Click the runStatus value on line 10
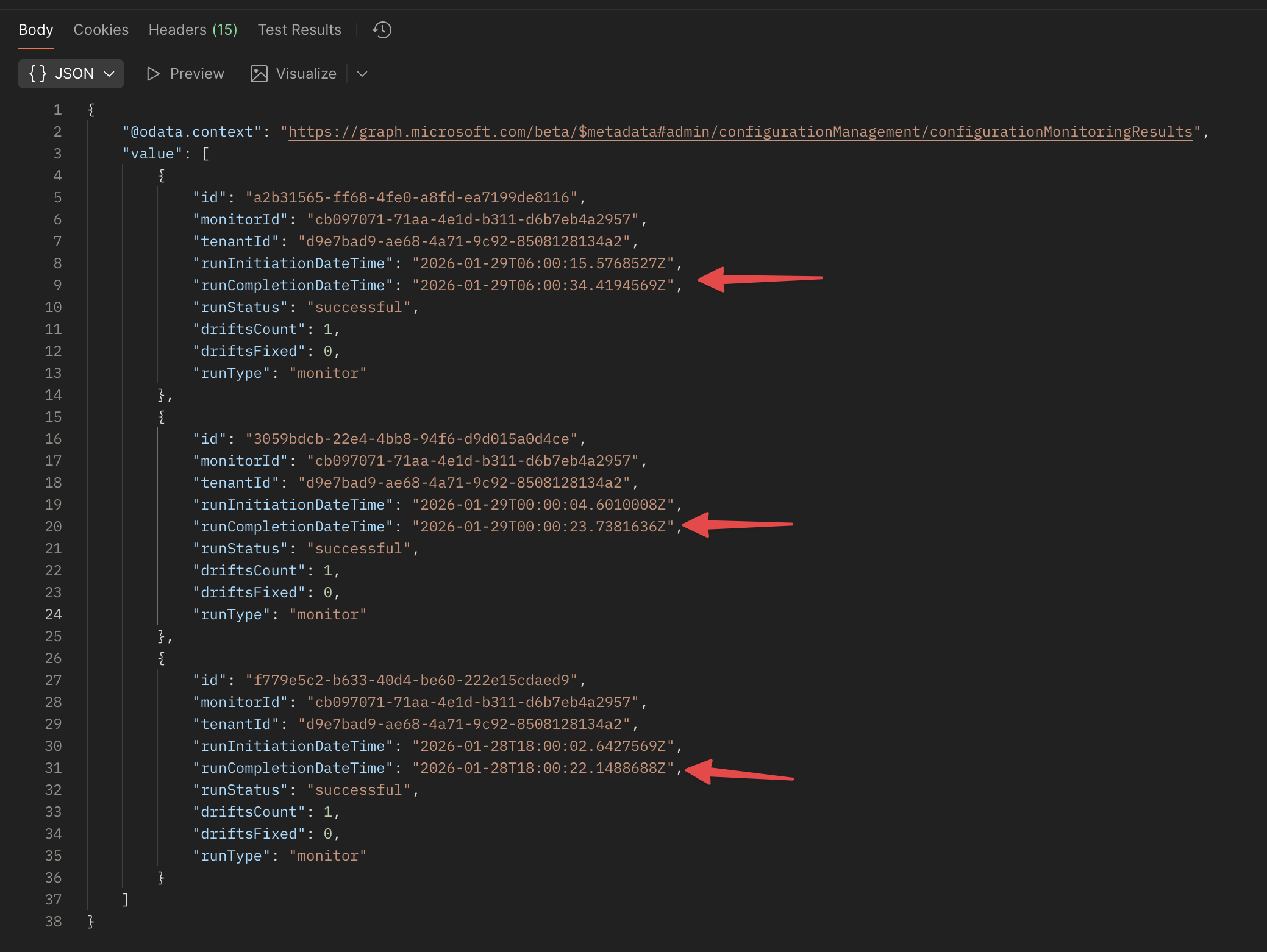The height and width of the screenshot is (952, 1267). pos(359,307)
